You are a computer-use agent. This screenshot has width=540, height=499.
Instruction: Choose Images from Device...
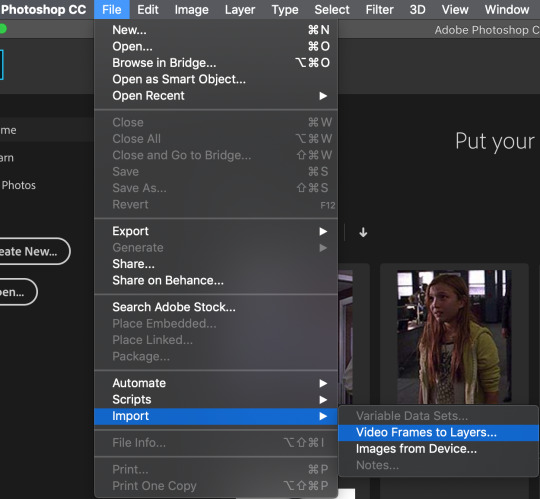pos(438,449)
